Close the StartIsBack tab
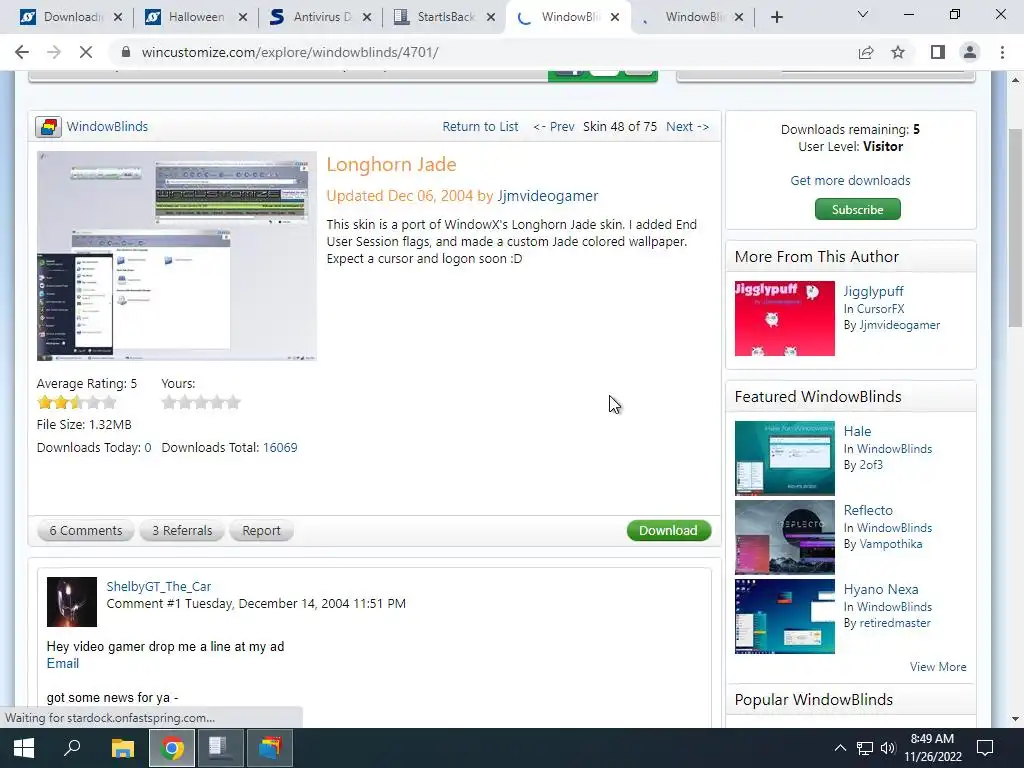 coord(491,18)
